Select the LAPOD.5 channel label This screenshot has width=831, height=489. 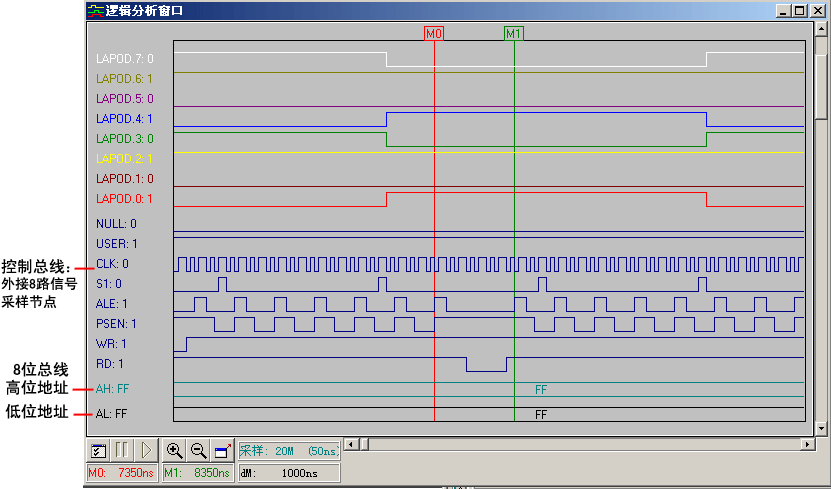point(125,99)
